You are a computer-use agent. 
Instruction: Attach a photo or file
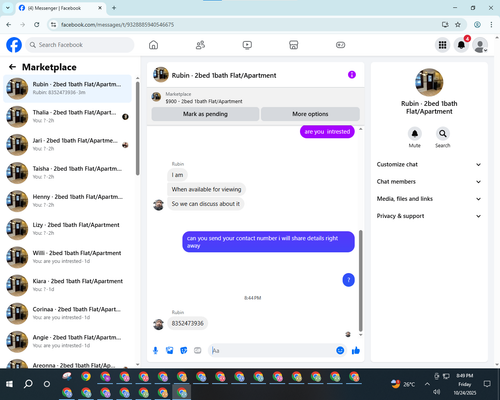[x=169, y=350]
